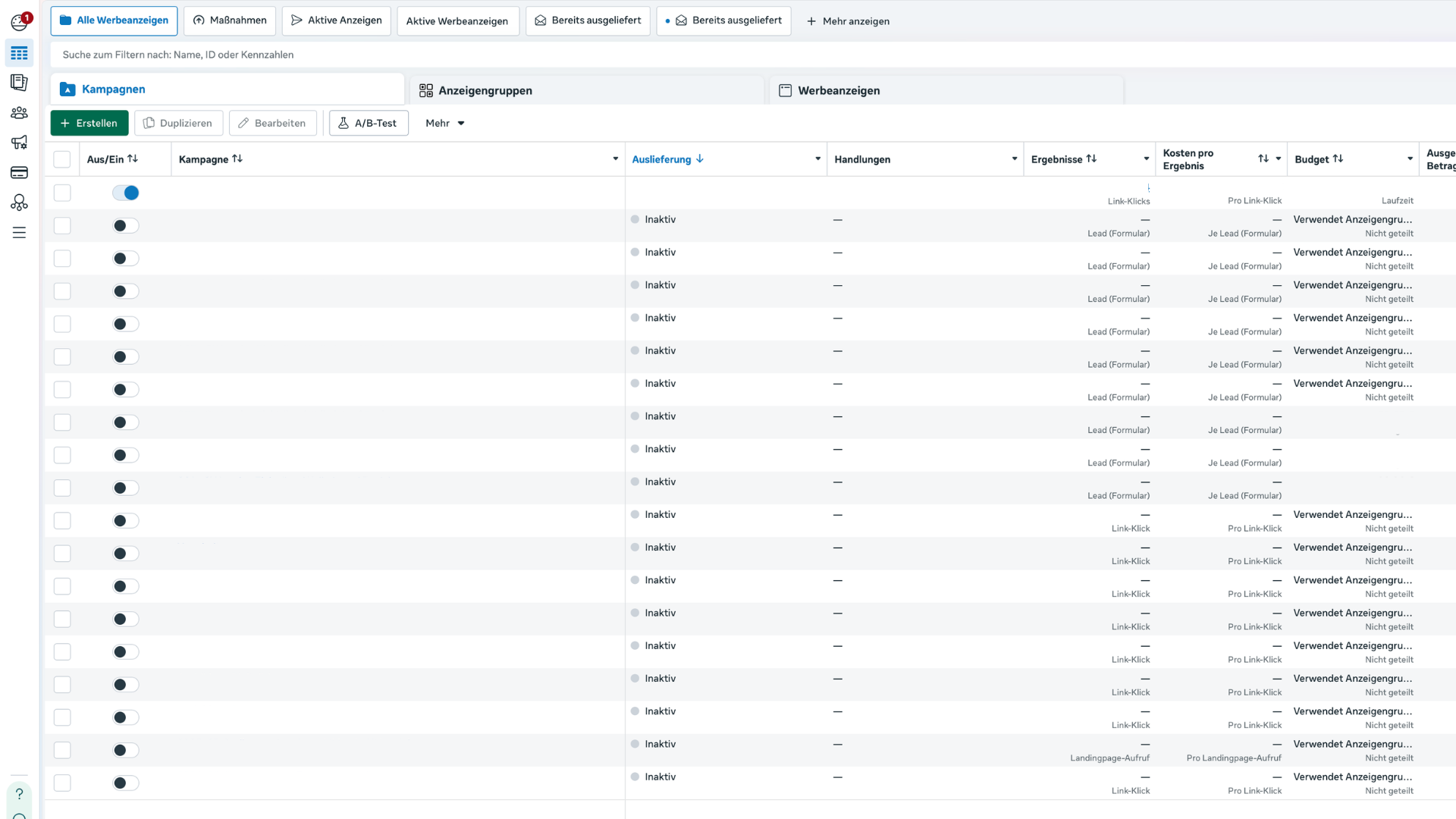The image size is (1456, 819).
Task: Open the Audiences people icon in sidebar
Action: [x=19, y=113]
